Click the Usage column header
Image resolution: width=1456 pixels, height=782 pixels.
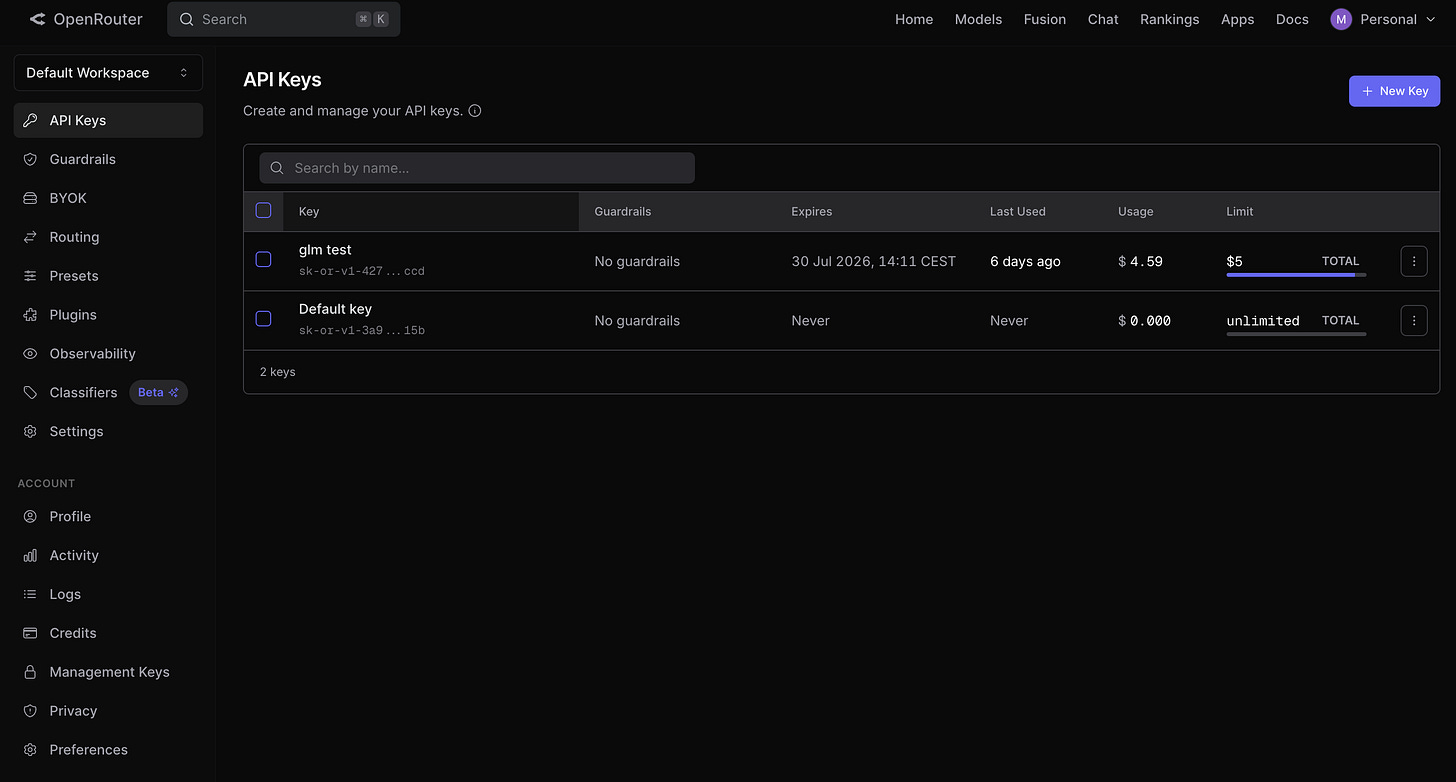click(x=1135, y=212)
